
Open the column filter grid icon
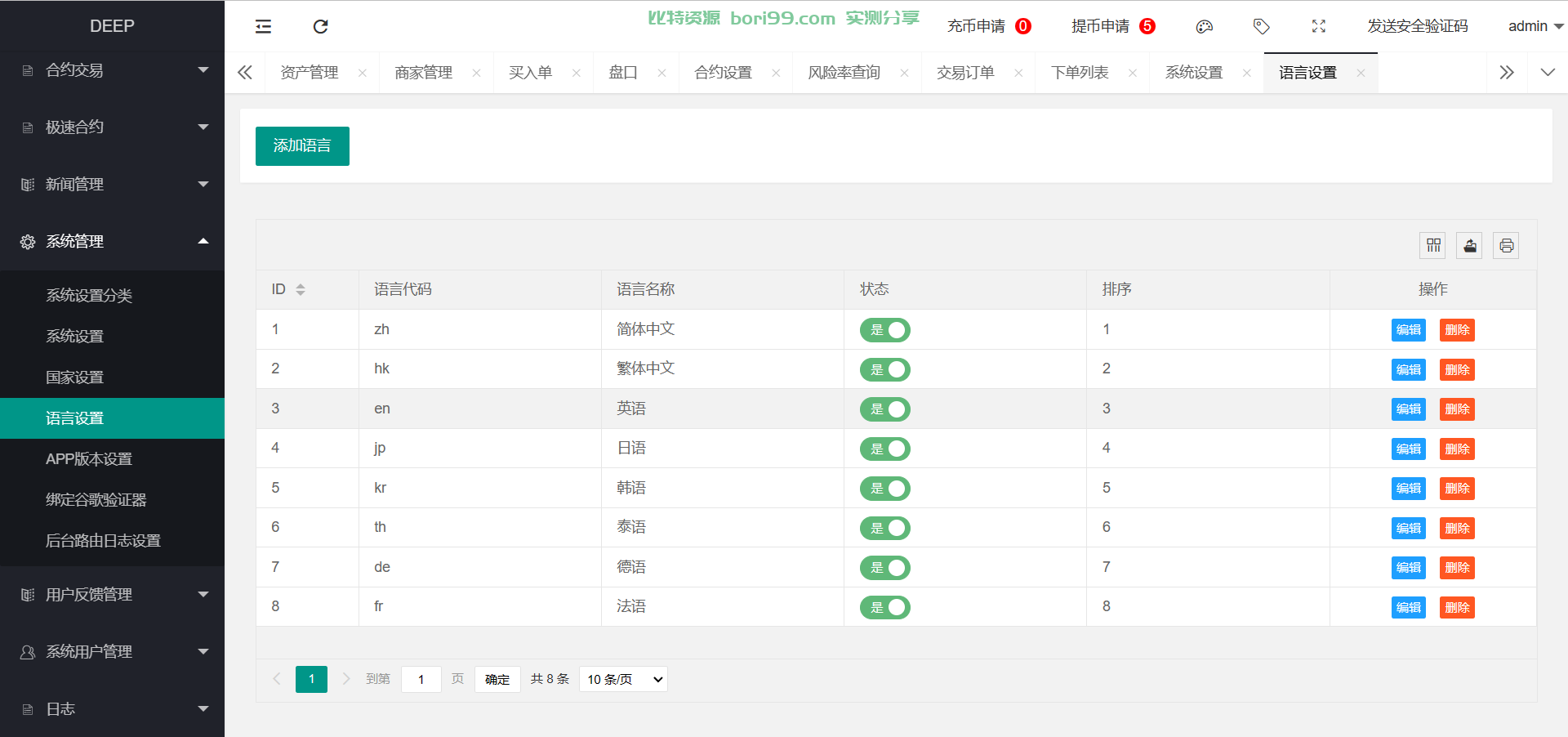(1433, 245)
